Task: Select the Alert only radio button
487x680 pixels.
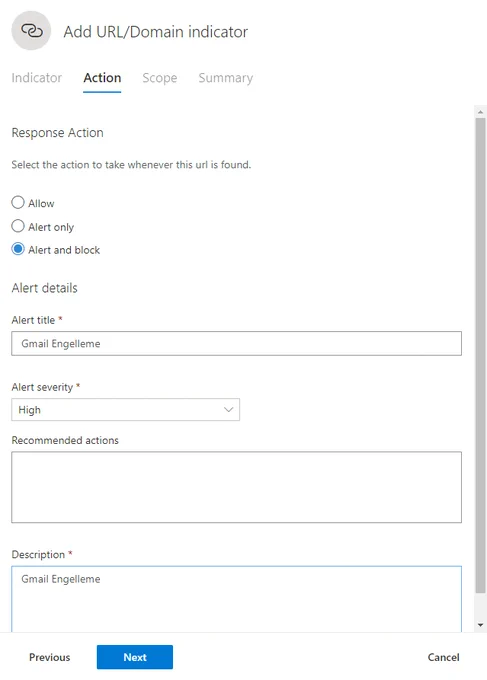Action: point(18,226)
